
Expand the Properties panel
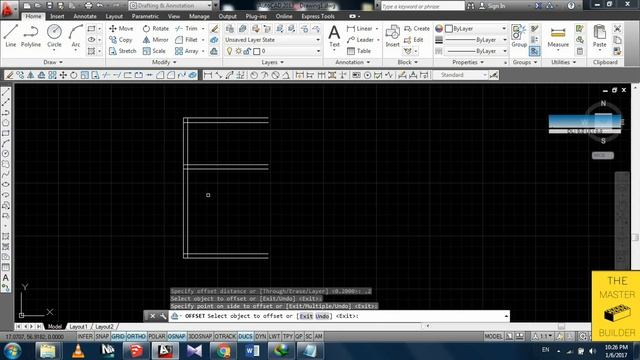[x=468, y=62]
